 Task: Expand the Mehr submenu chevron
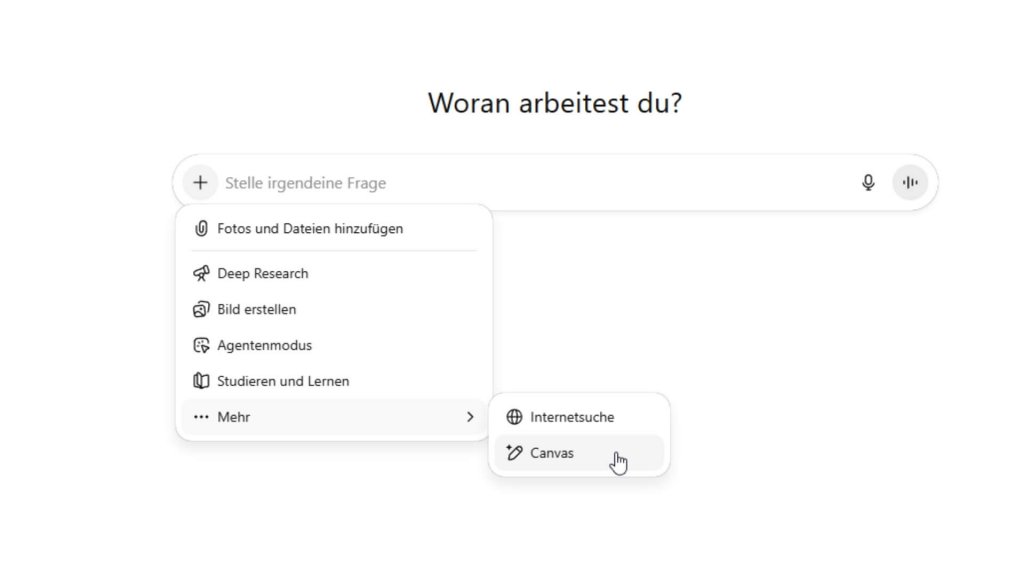click(x=470, y=417)
